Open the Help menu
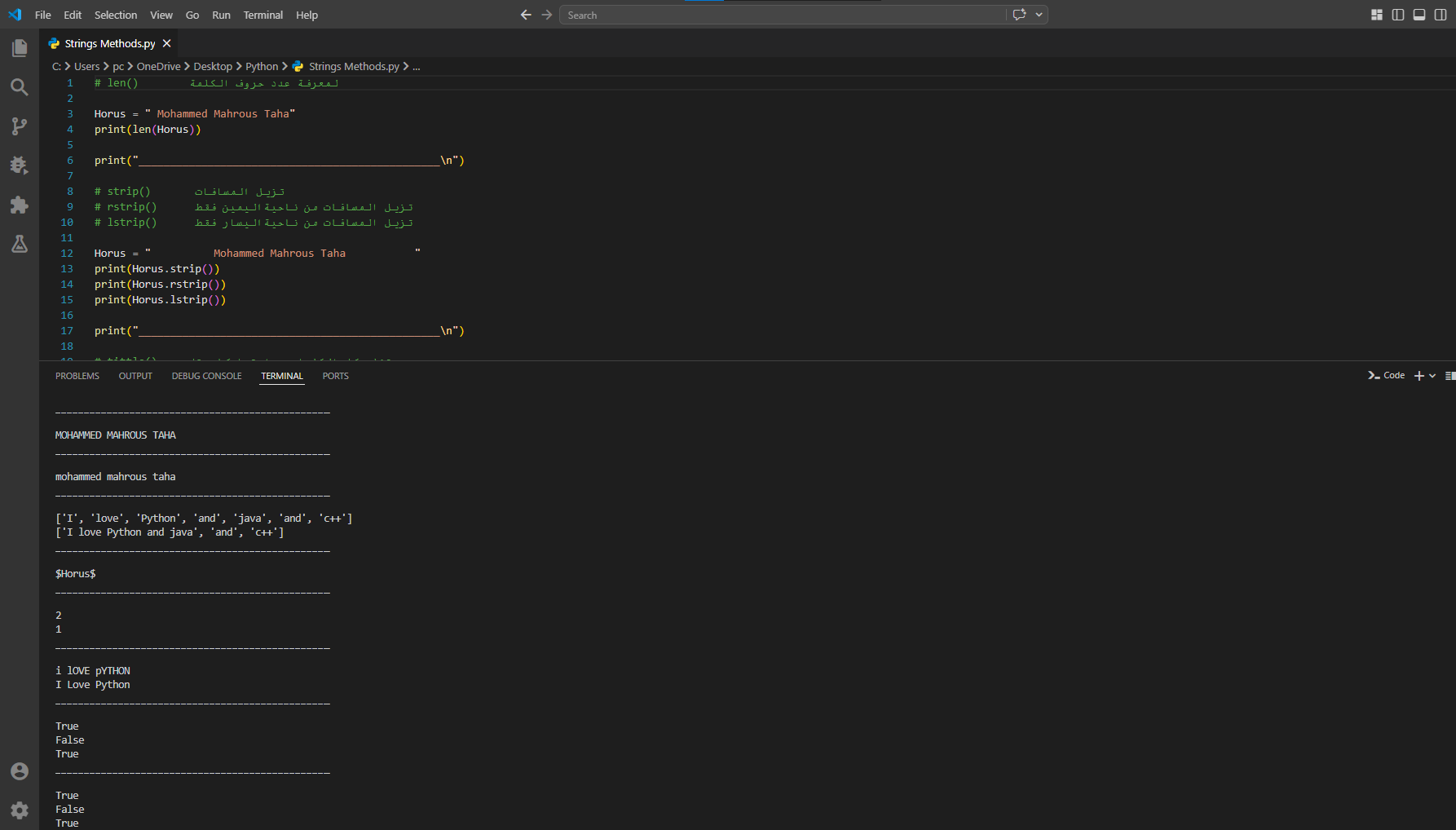This screenshot has height=830, width=1456. pos(307,15)
